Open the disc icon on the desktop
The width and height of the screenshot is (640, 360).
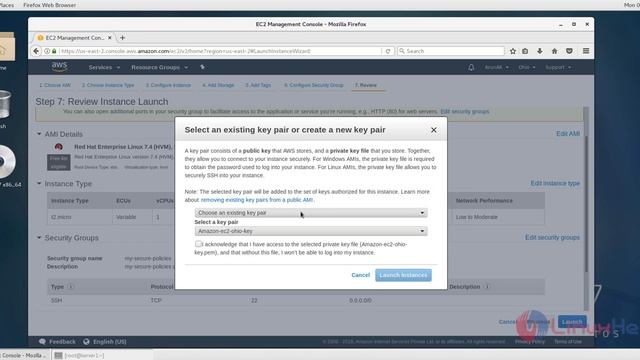pos(7,162)
